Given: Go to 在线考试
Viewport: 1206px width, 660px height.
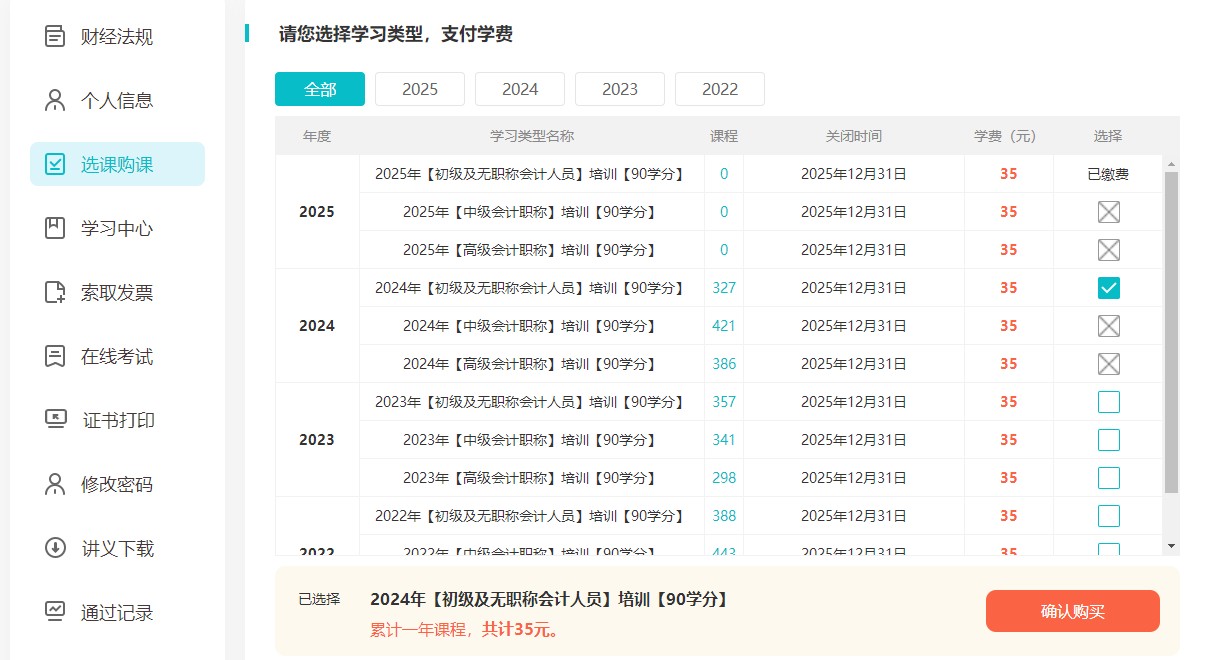Looking at the screenshot, I should 117,357.
